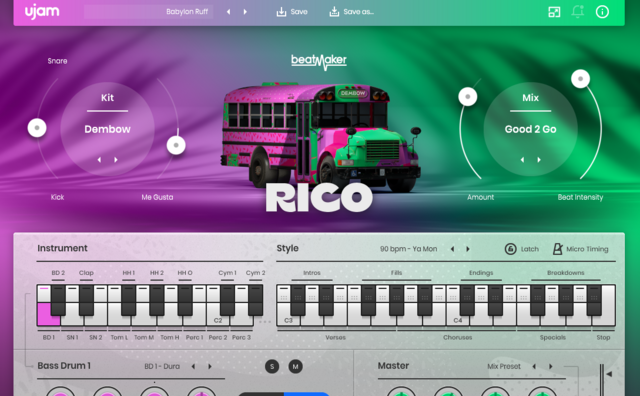Click the Verses section label
Viewport: 640px width, 396px height.
[x=336, y=337]
